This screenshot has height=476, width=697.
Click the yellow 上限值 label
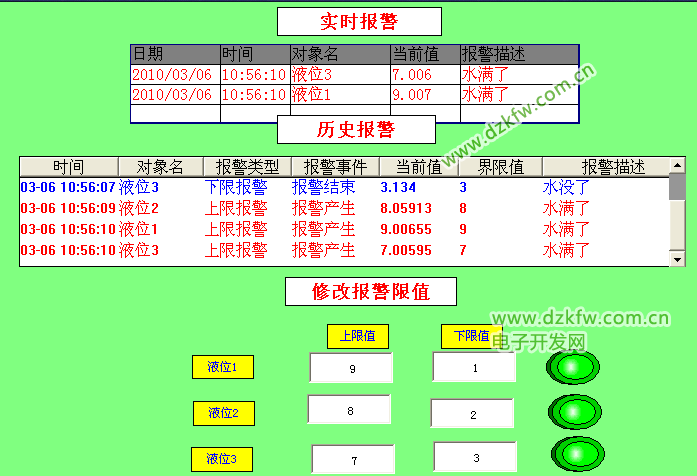[x=357, y=336]
